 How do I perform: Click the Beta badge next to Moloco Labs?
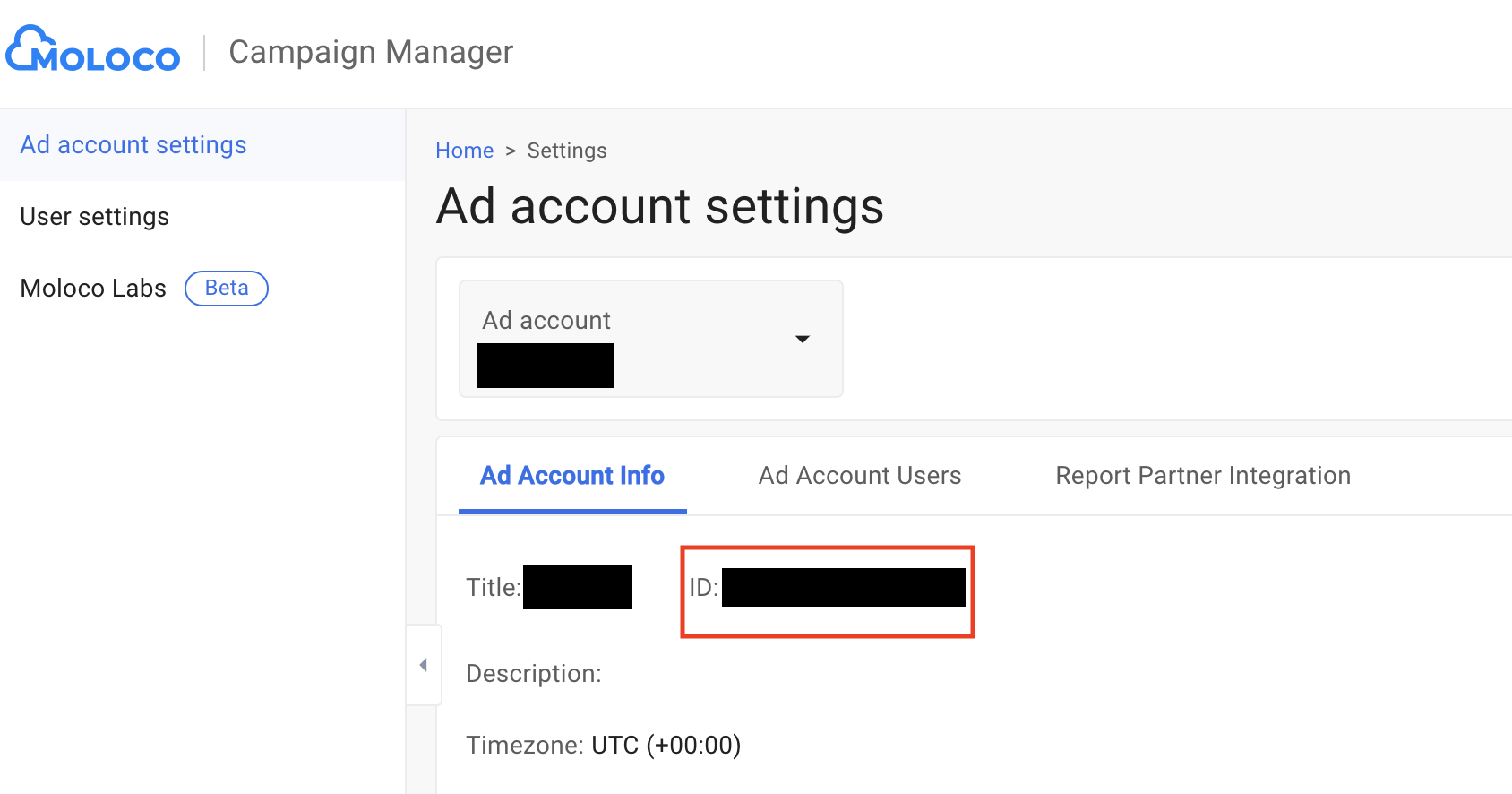[227, 289]
